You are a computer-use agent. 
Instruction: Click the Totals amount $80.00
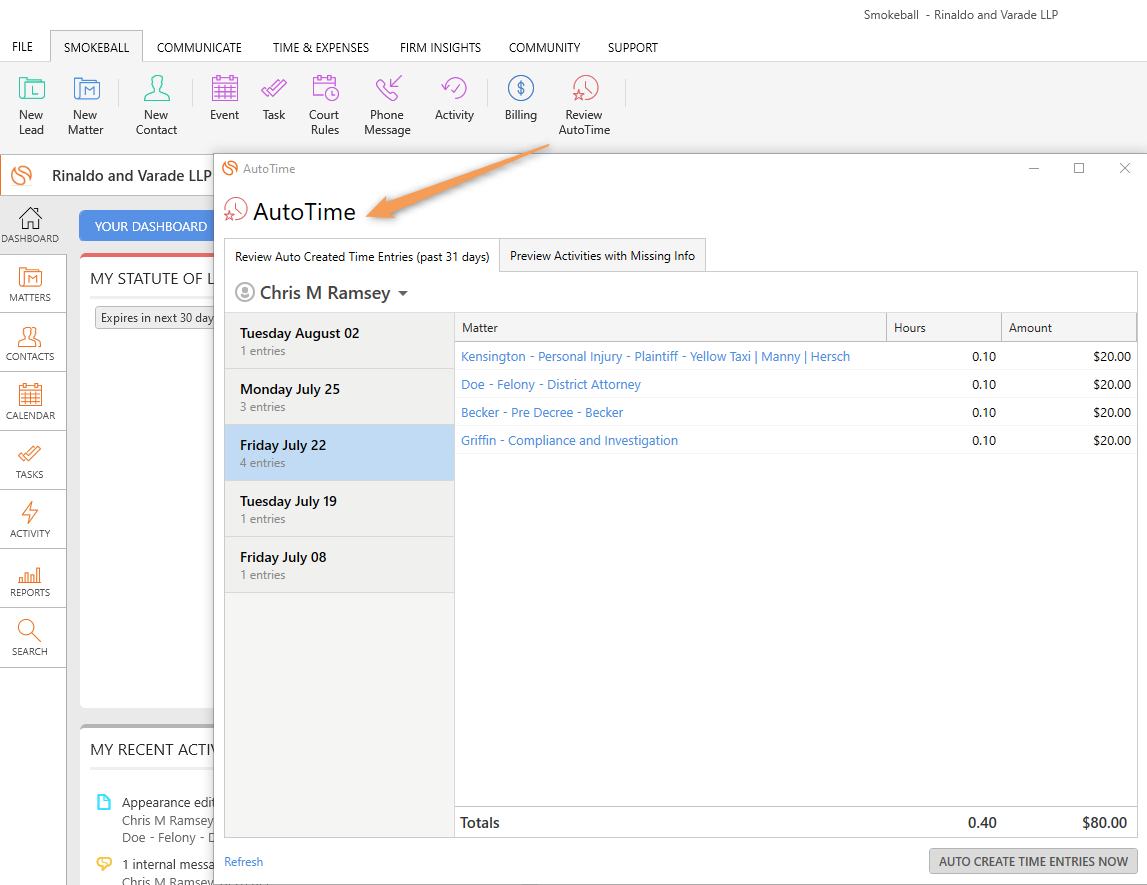[x=1105, y=822]
